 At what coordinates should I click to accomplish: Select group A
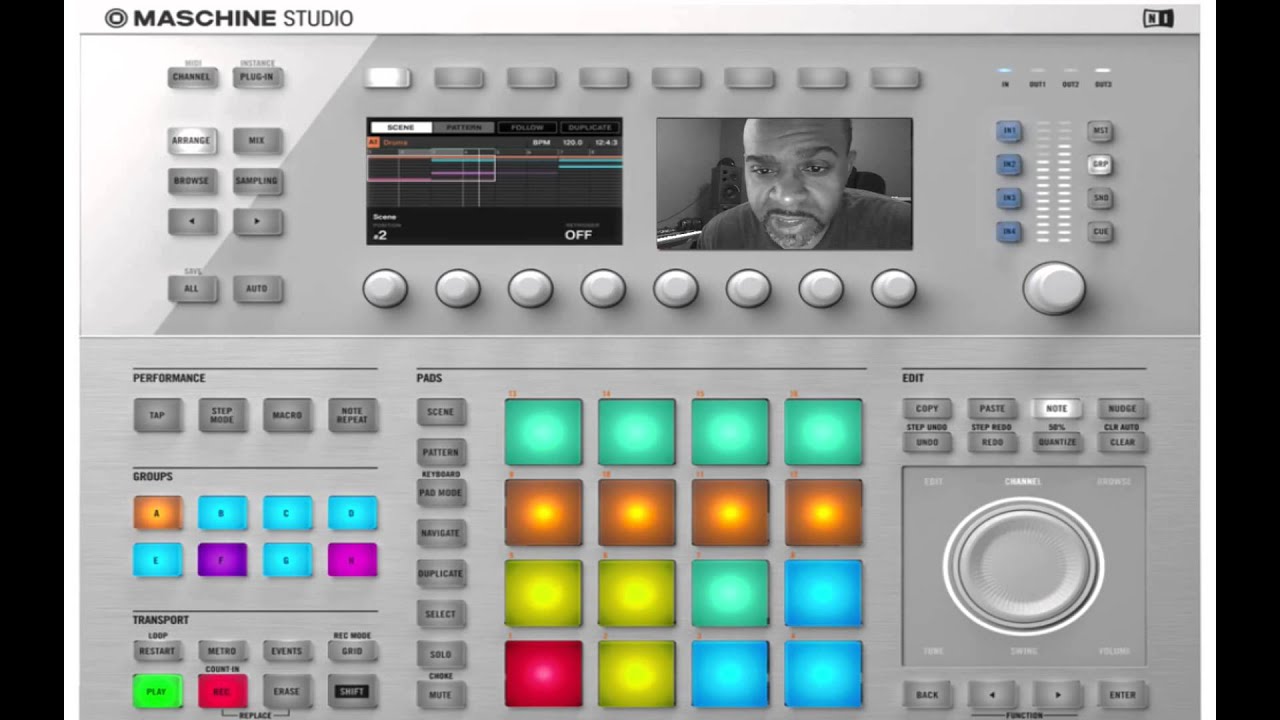pos(157,512)
